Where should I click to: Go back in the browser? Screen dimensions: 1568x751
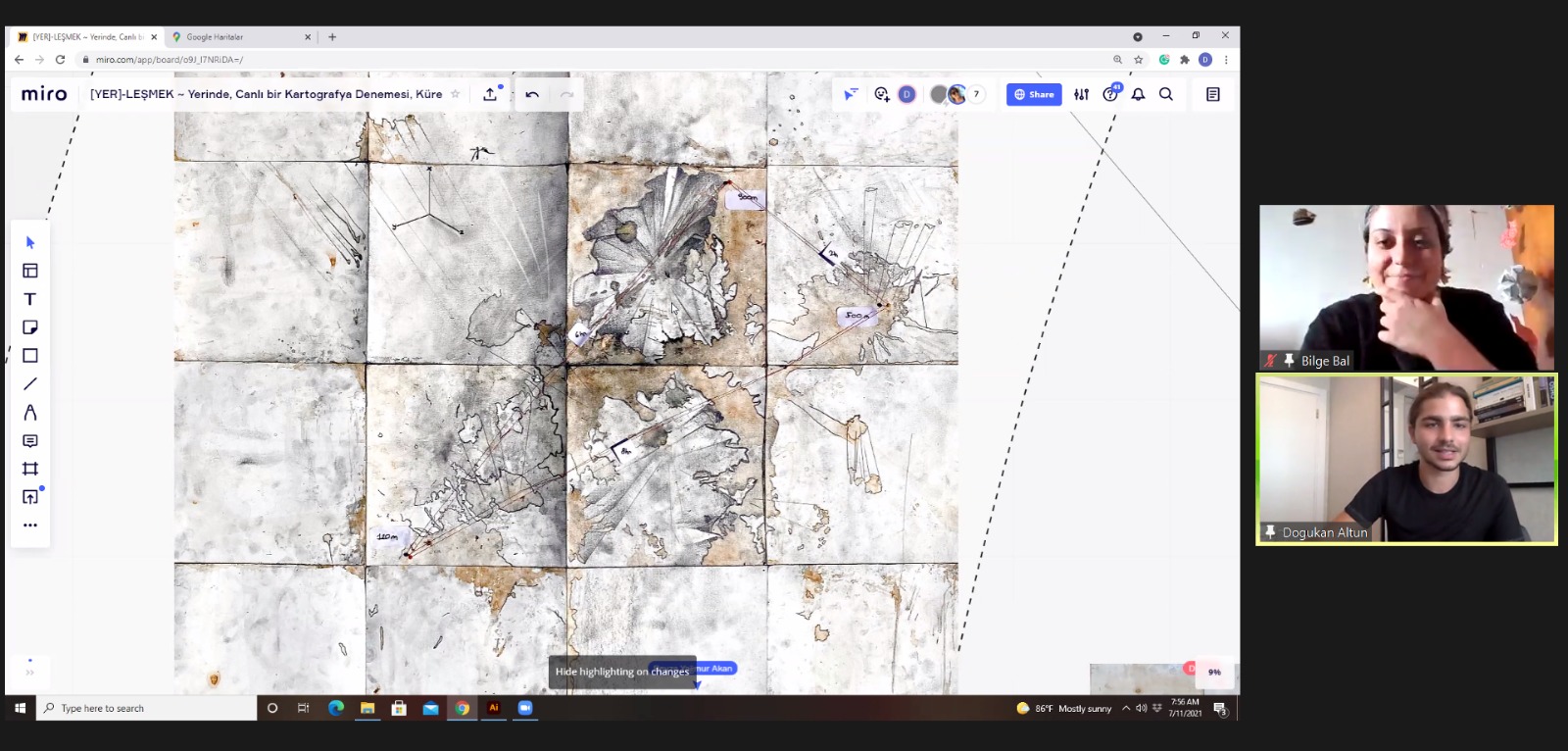(x=18, y=60)
